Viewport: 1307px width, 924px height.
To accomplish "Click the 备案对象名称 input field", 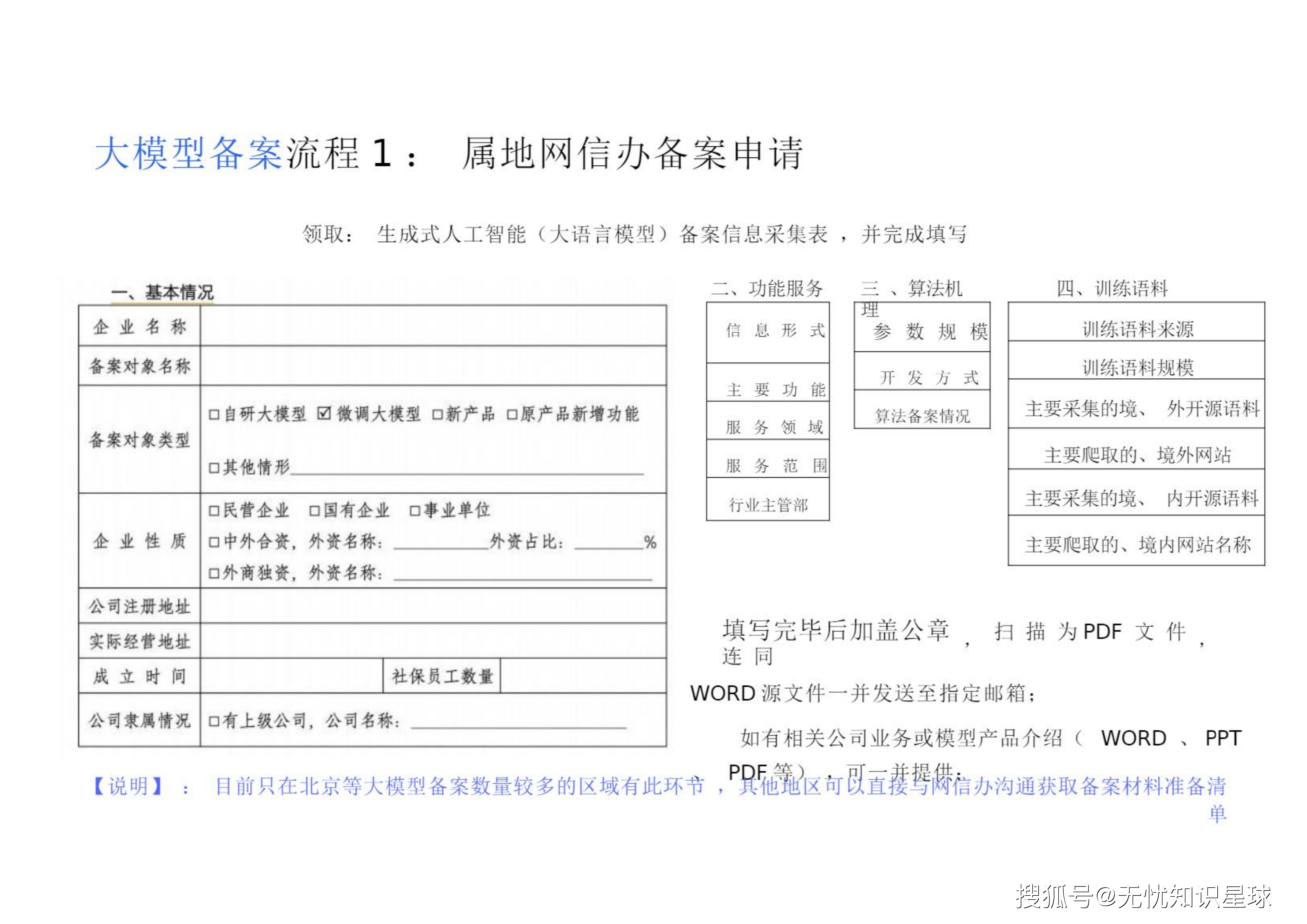I will click(433, 366).
